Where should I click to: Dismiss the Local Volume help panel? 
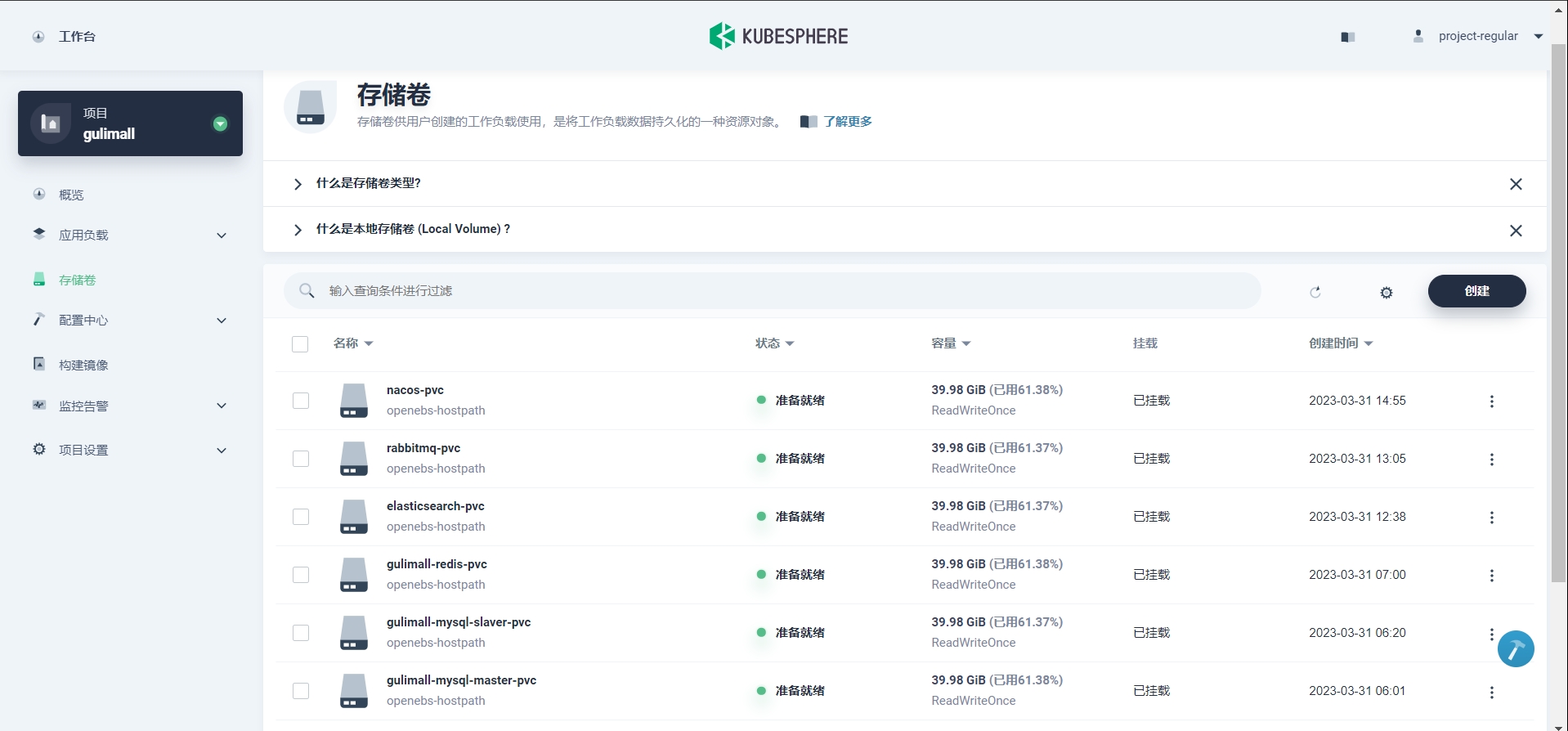[1515, 231]
